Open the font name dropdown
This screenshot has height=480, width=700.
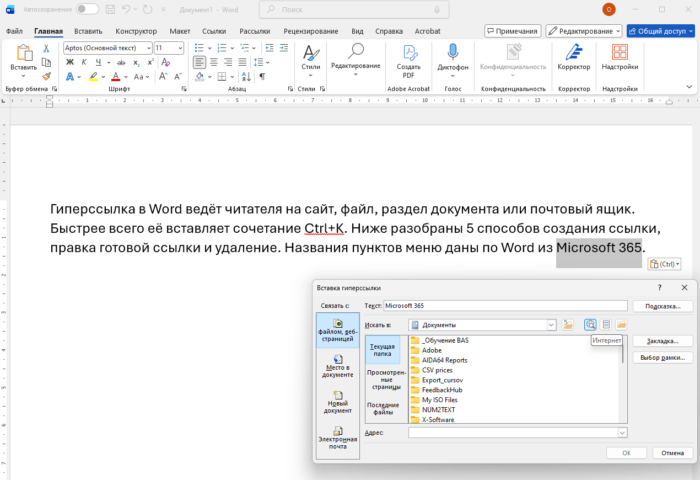click(x=149, y=48)
